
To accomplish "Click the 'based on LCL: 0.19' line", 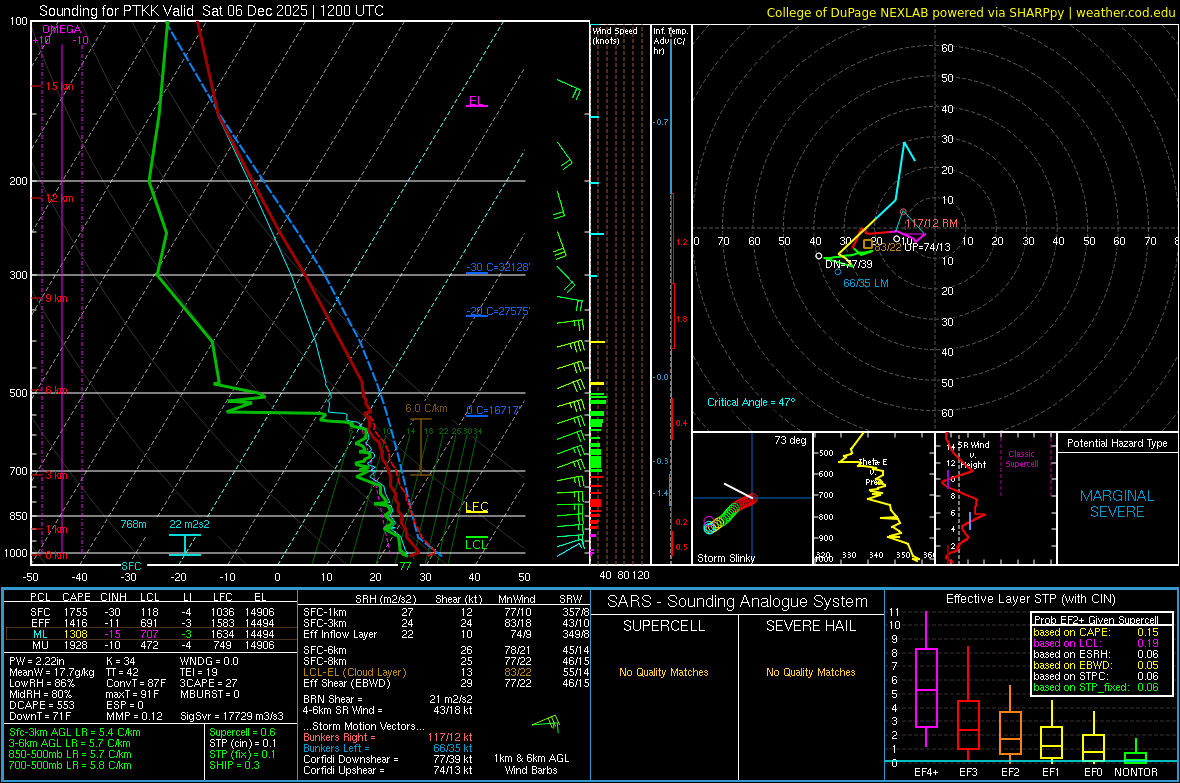I will (x=1096, y=643).
